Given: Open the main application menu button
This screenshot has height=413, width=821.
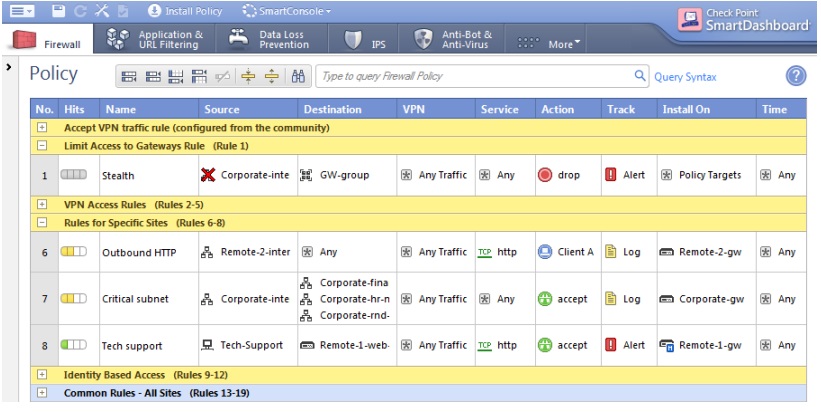Looking at the screenshot, I should [x=22, y=10].
